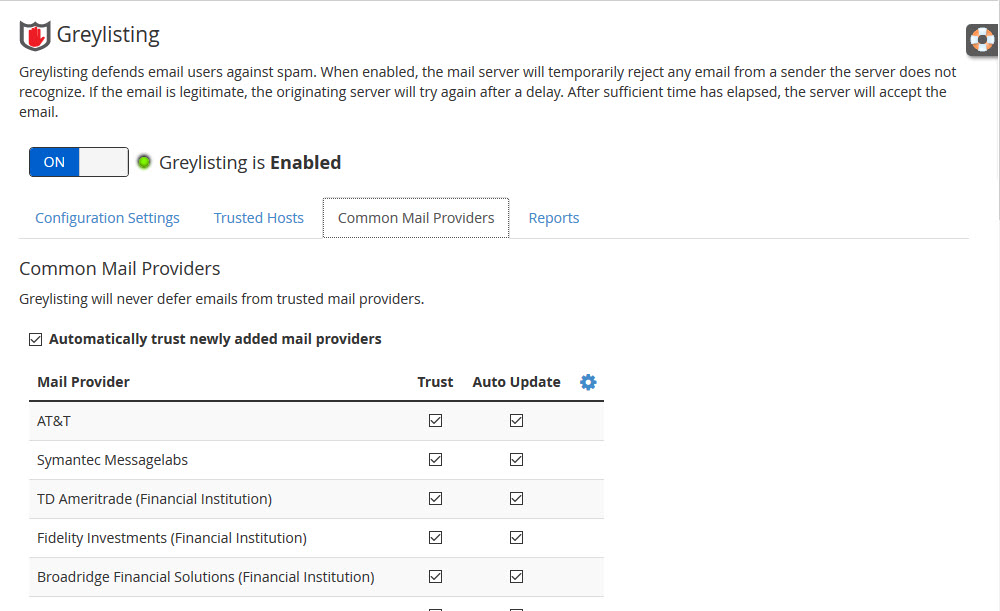Click the Mail Provider column header

click(x=83, y=382)
